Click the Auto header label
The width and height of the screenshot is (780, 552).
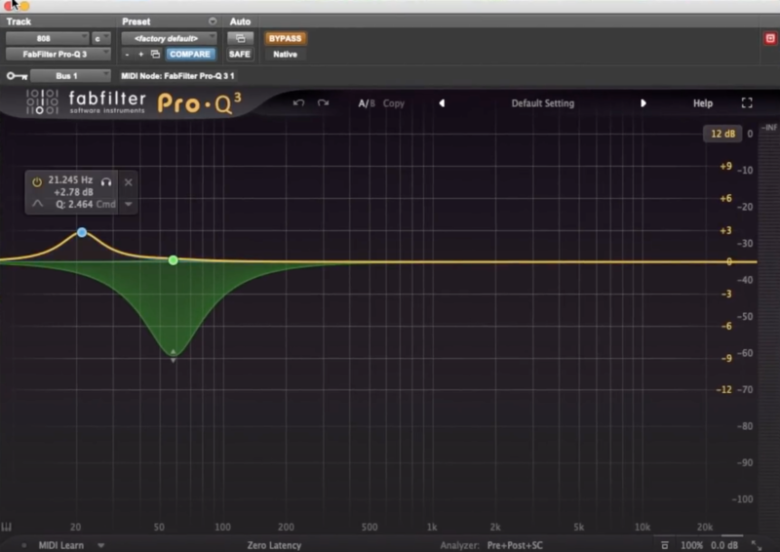[x=240, y=21]
